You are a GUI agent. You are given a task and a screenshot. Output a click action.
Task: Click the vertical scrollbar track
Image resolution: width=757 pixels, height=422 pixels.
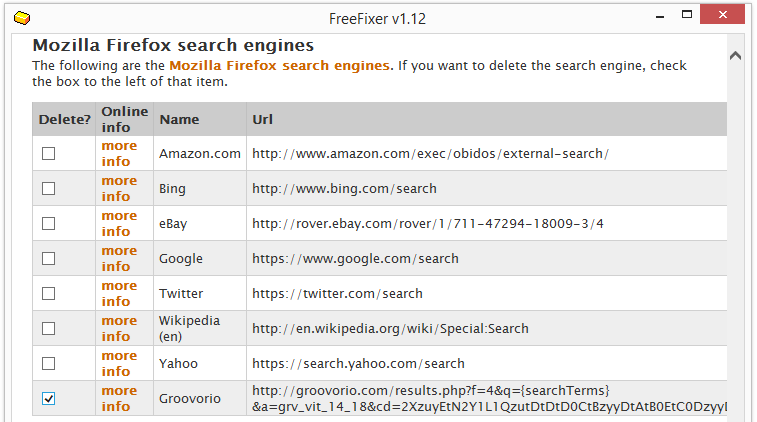coord(735,241)
